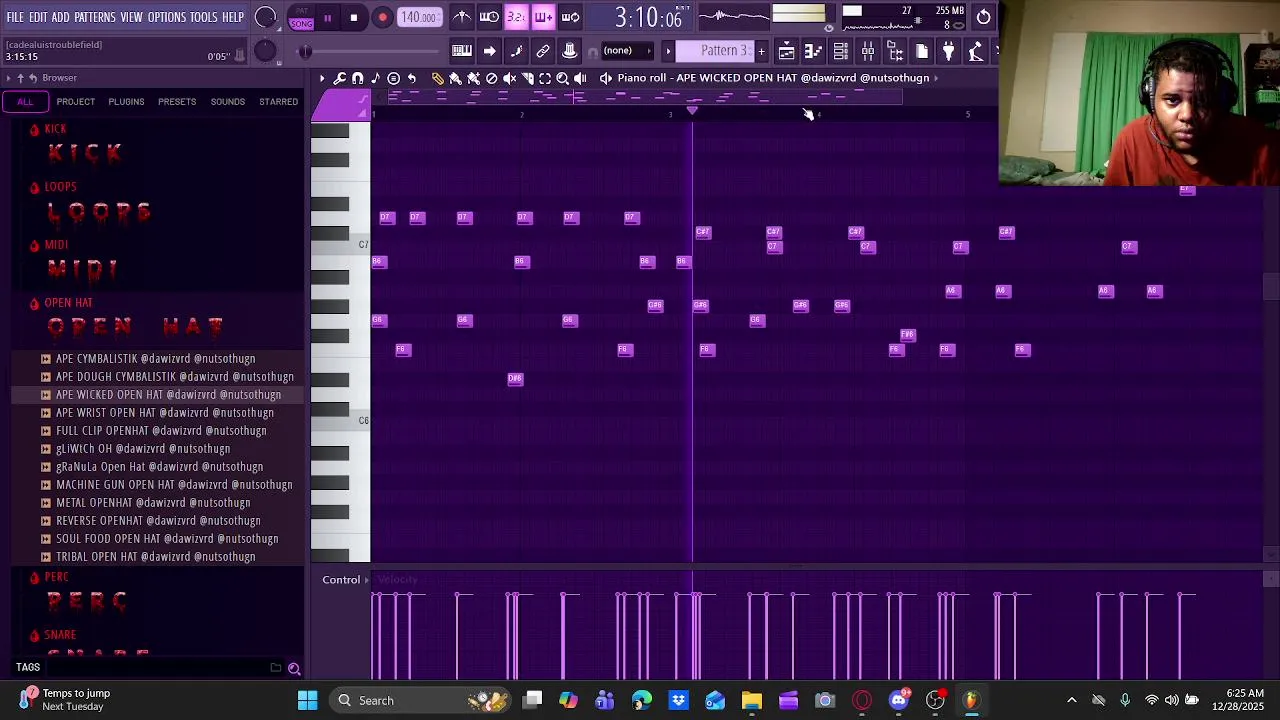Click the Playback scrub speaker tool
The width and height of the screenshot is (1280, 720).
pos(580,78)
